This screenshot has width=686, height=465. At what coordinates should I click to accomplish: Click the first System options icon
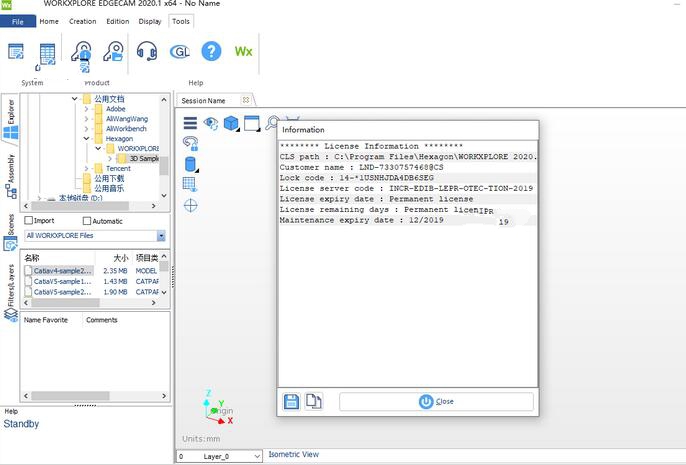point(16,52)
